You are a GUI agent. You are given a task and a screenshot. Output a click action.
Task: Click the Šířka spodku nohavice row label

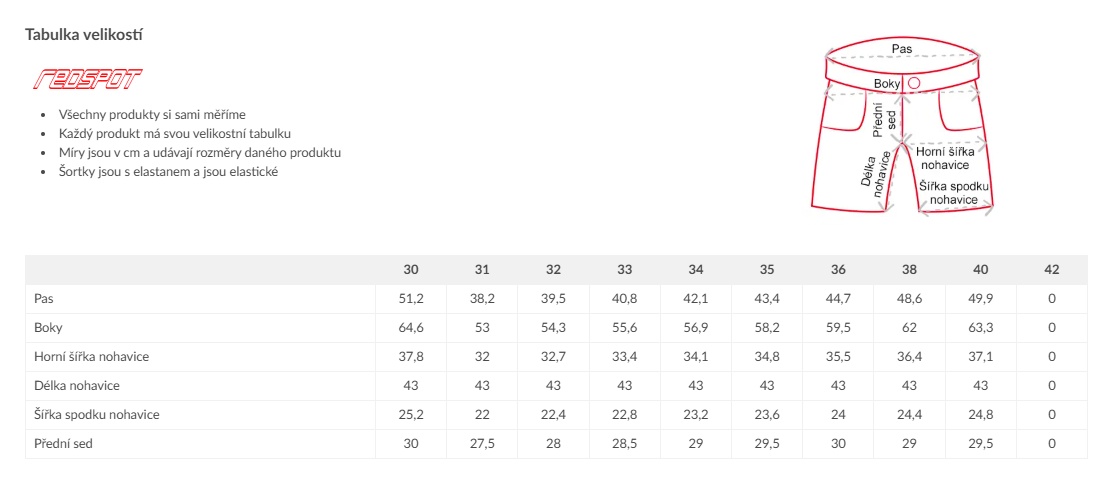point(96,415)
